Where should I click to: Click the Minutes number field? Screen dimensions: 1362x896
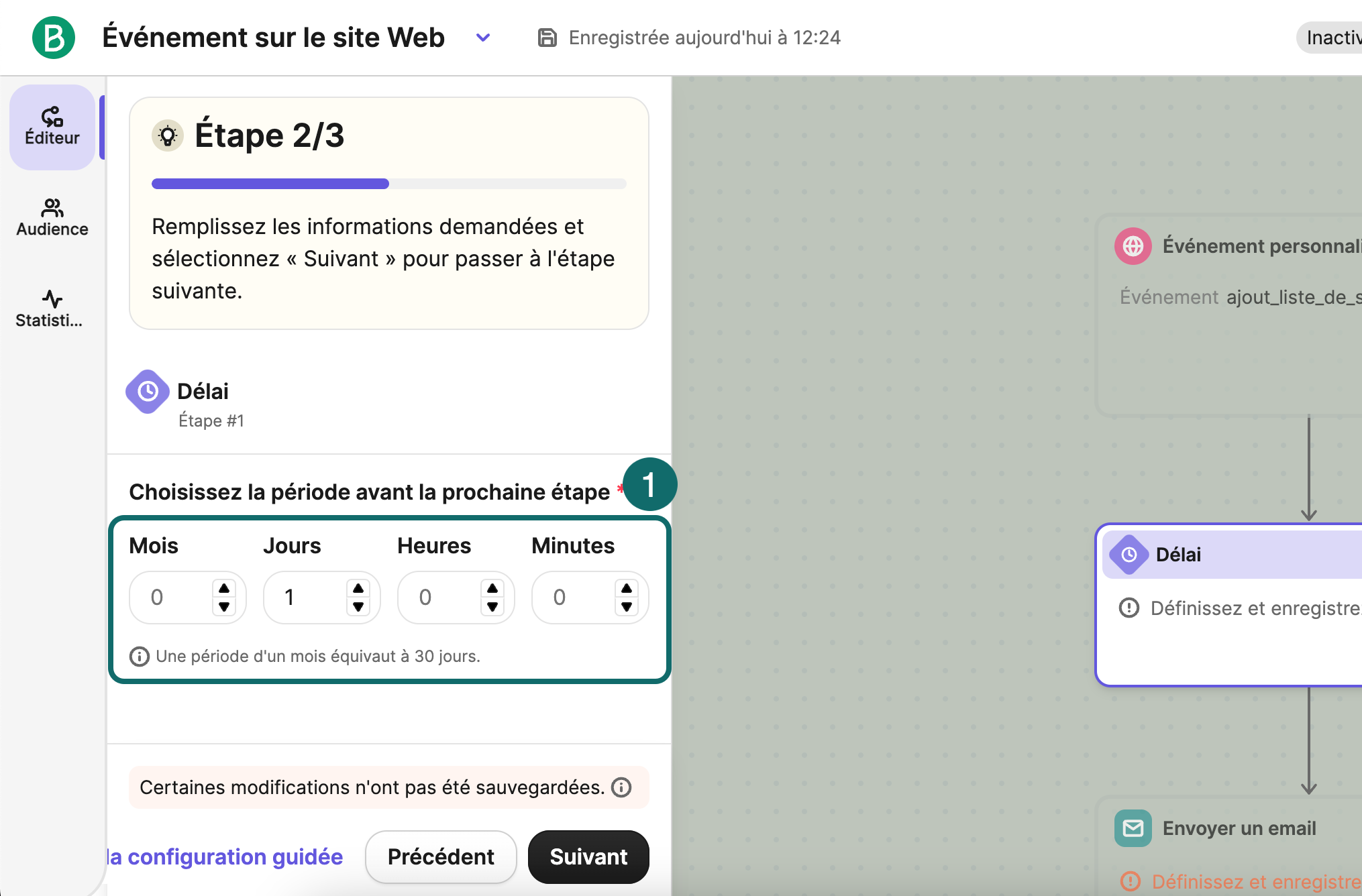coord(590,598)
